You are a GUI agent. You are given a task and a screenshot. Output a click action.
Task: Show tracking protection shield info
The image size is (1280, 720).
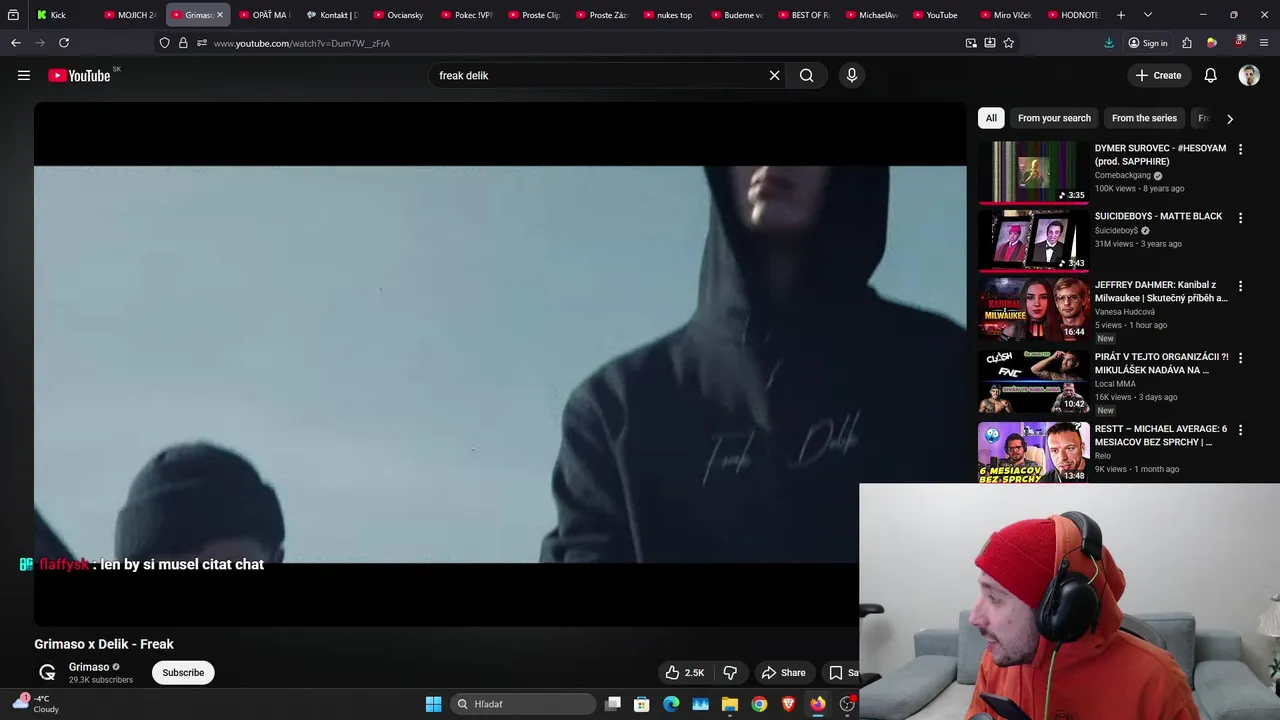tap(164, 43)
